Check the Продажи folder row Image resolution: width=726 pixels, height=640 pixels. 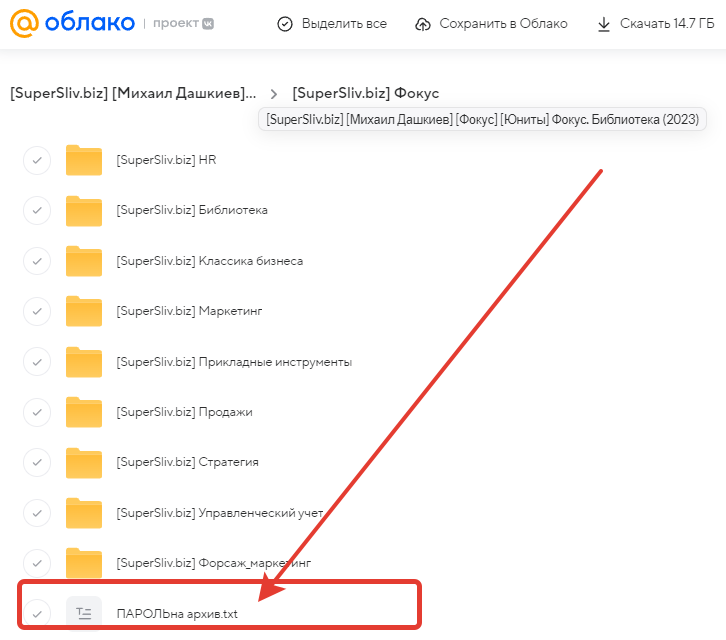pyautogui.click(x=37, y=412)
